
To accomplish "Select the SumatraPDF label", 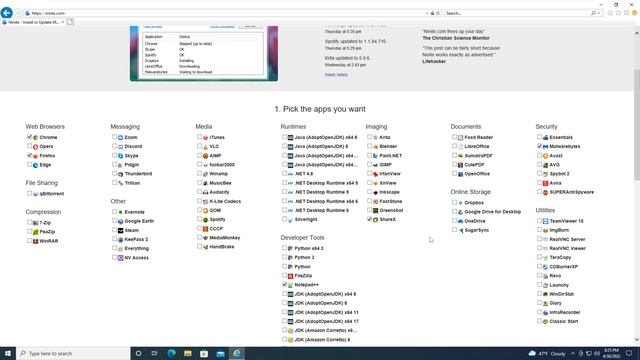I will [x=478, y=156].
